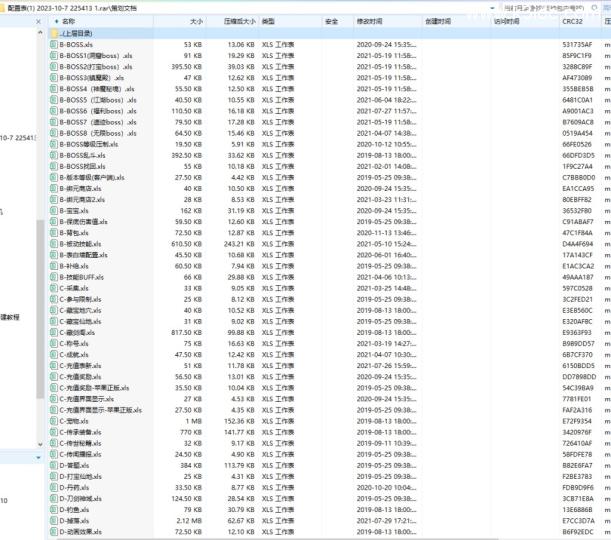This screenshot has height=540, width=611.
Task: Click the 安全 column header
Action: (332, 21)
